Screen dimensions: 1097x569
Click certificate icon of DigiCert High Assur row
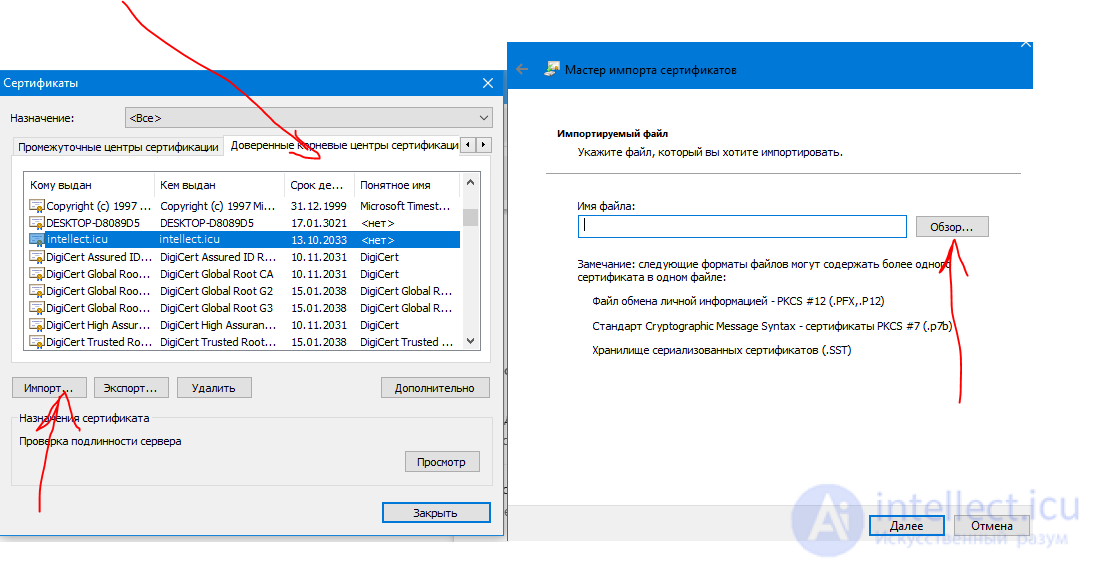[x=36, y=325]
